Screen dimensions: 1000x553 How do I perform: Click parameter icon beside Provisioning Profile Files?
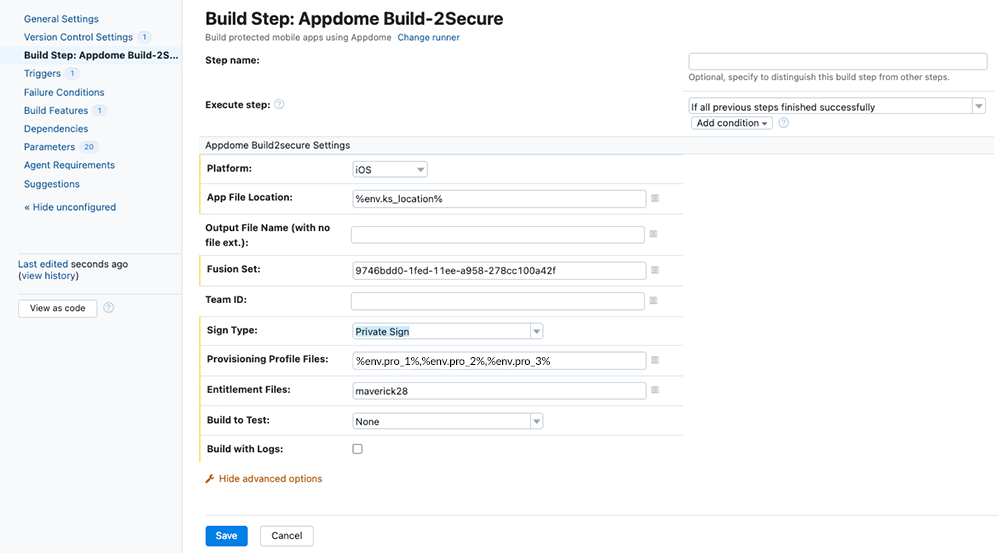(654, 360)
